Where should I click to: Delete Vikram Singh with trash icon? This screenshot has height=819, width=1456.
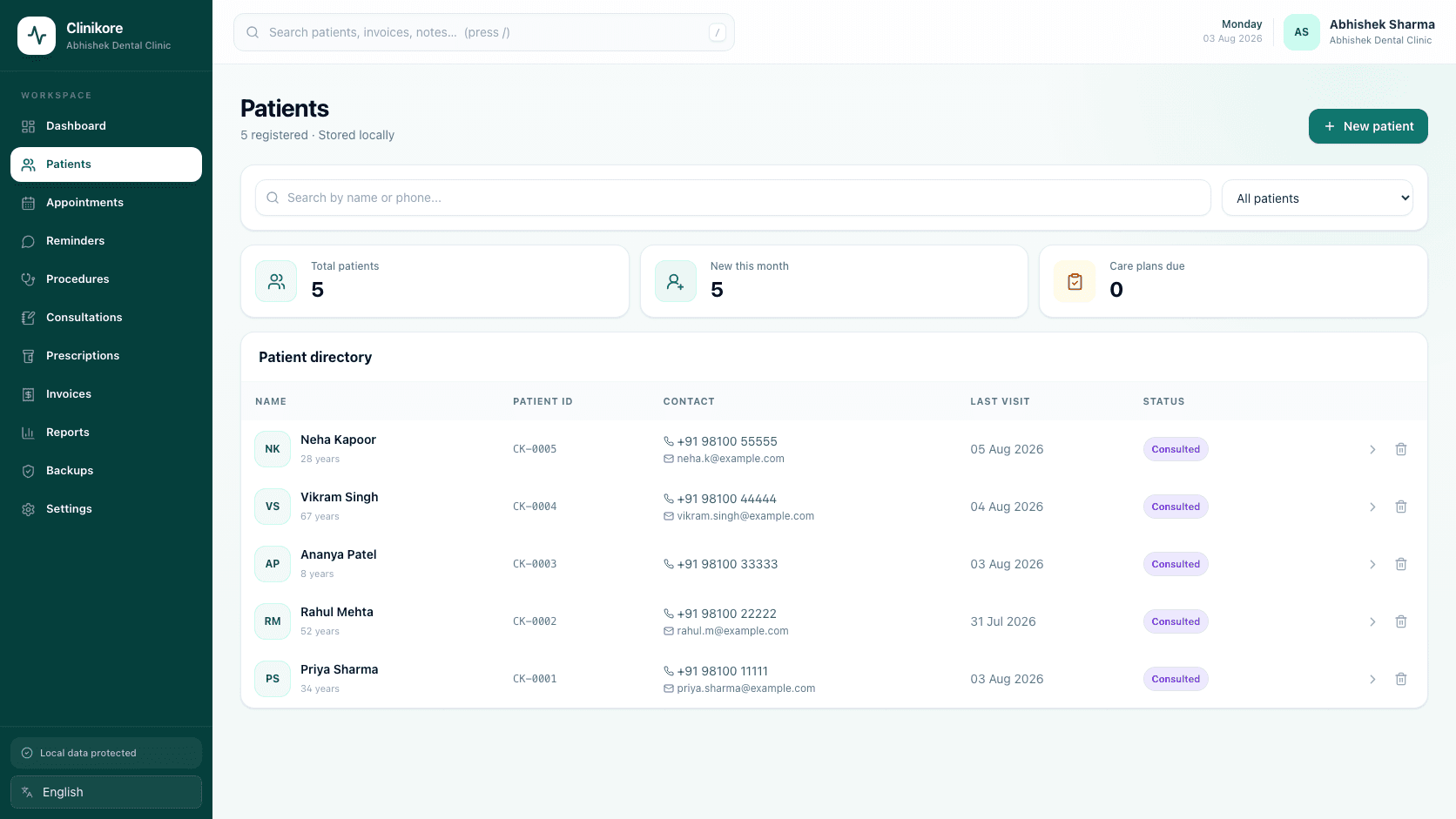[1401, 507]
